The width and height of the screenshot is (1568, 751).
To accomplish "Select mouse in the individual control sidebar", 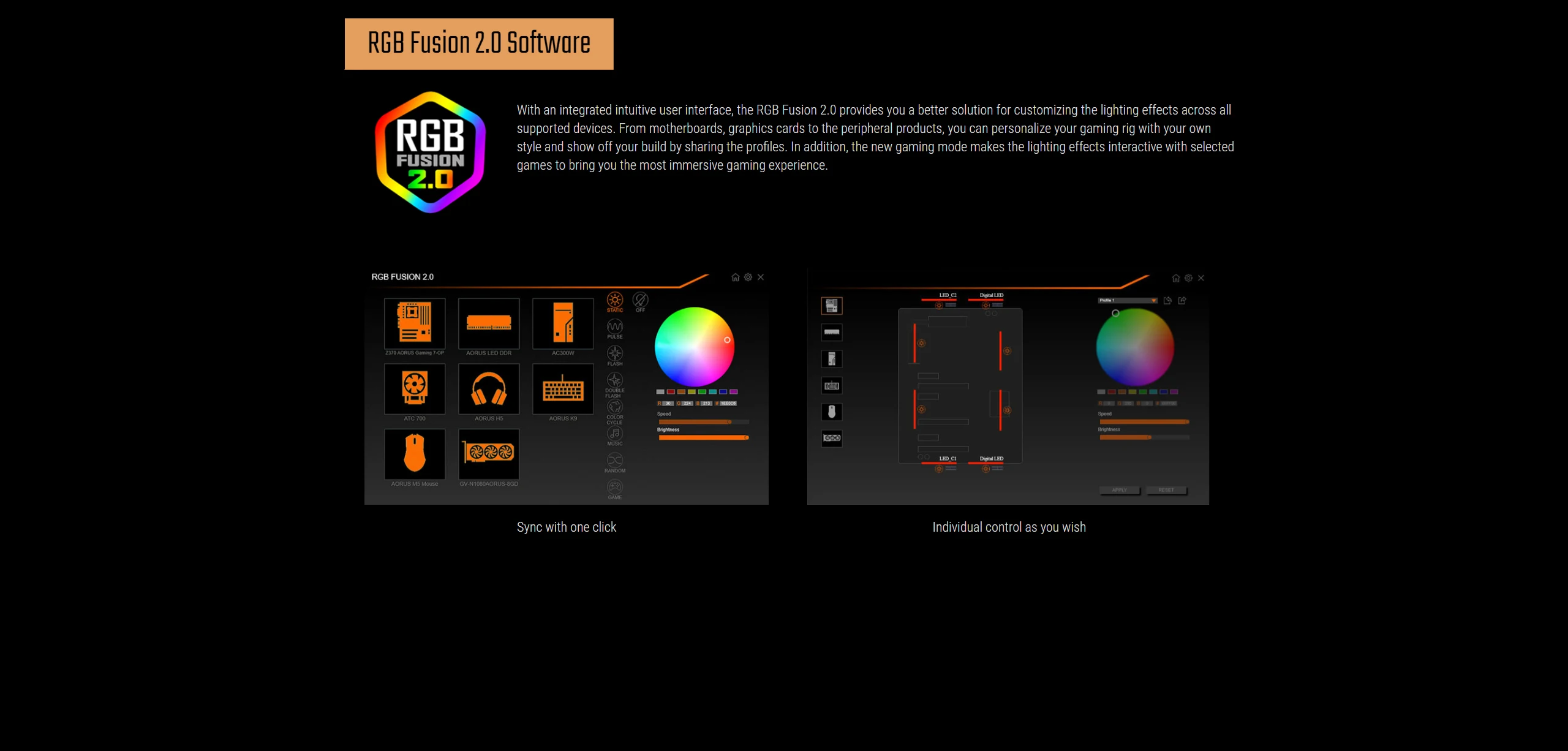I will pos(832,412).
